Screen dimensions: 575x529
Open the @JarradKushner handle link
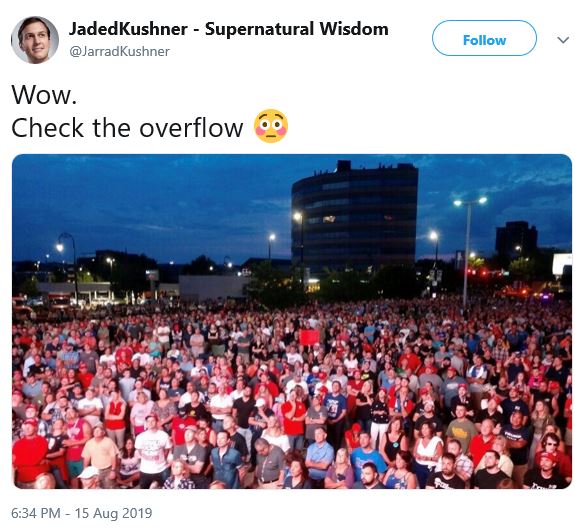click(x=119, y=51)
